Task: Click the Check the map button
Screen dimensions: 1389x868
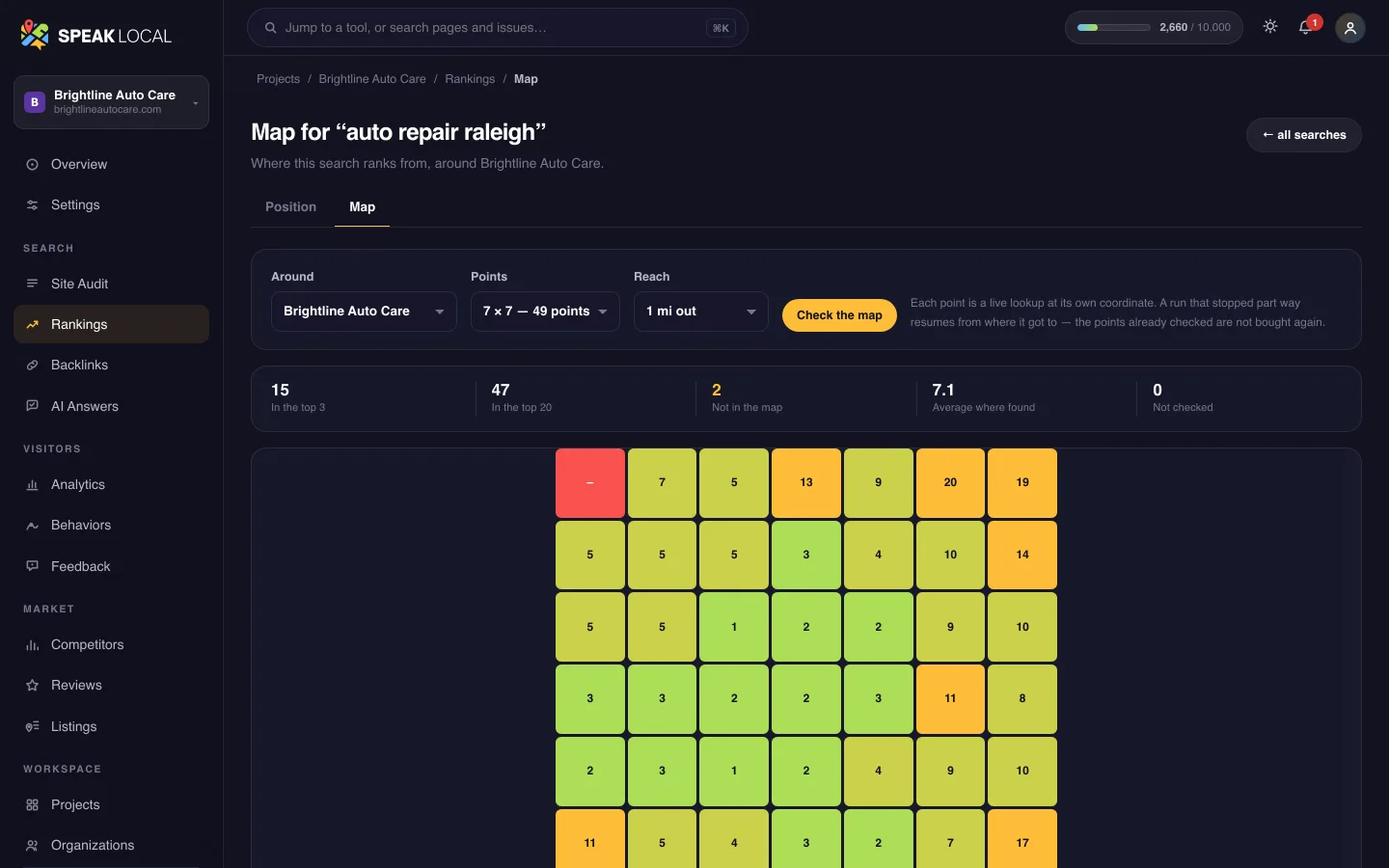Action: pyautogui.click(x=839, y=315)
